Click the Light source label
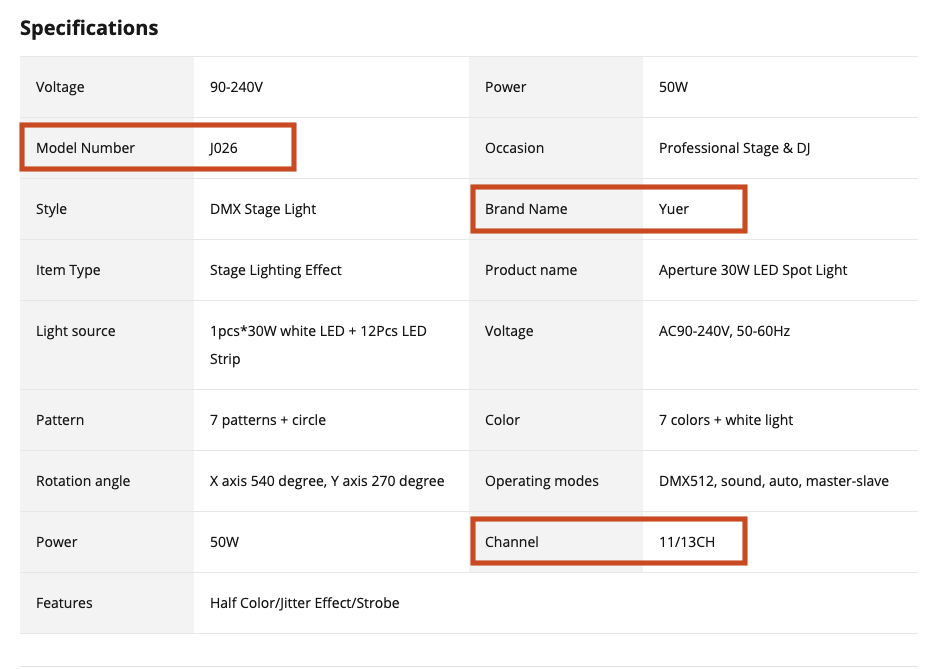 coord(76,331)
